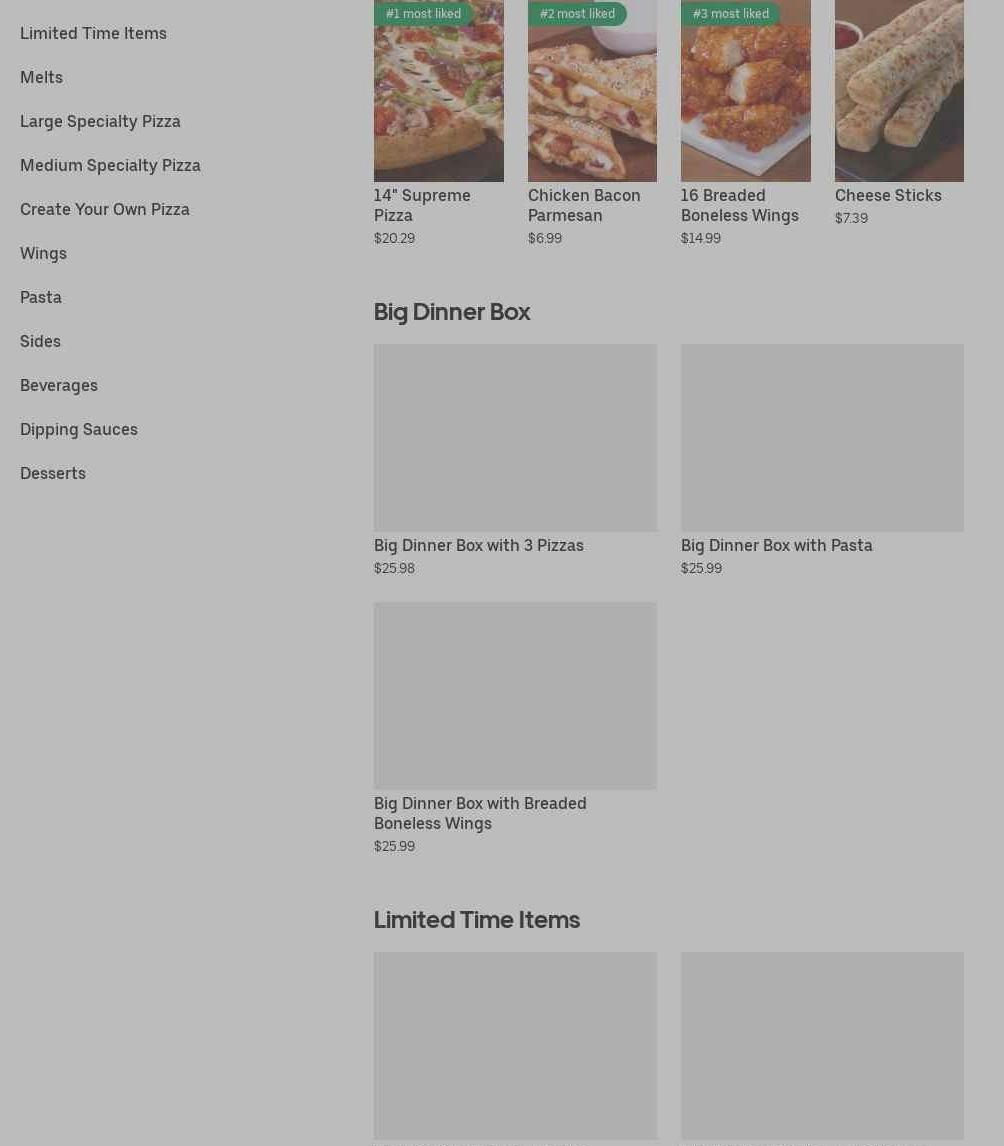The width and height of the screenshot is (1004, 1146).
Task: Select the Cheese Sticks item image
Action: pos(899,91)
